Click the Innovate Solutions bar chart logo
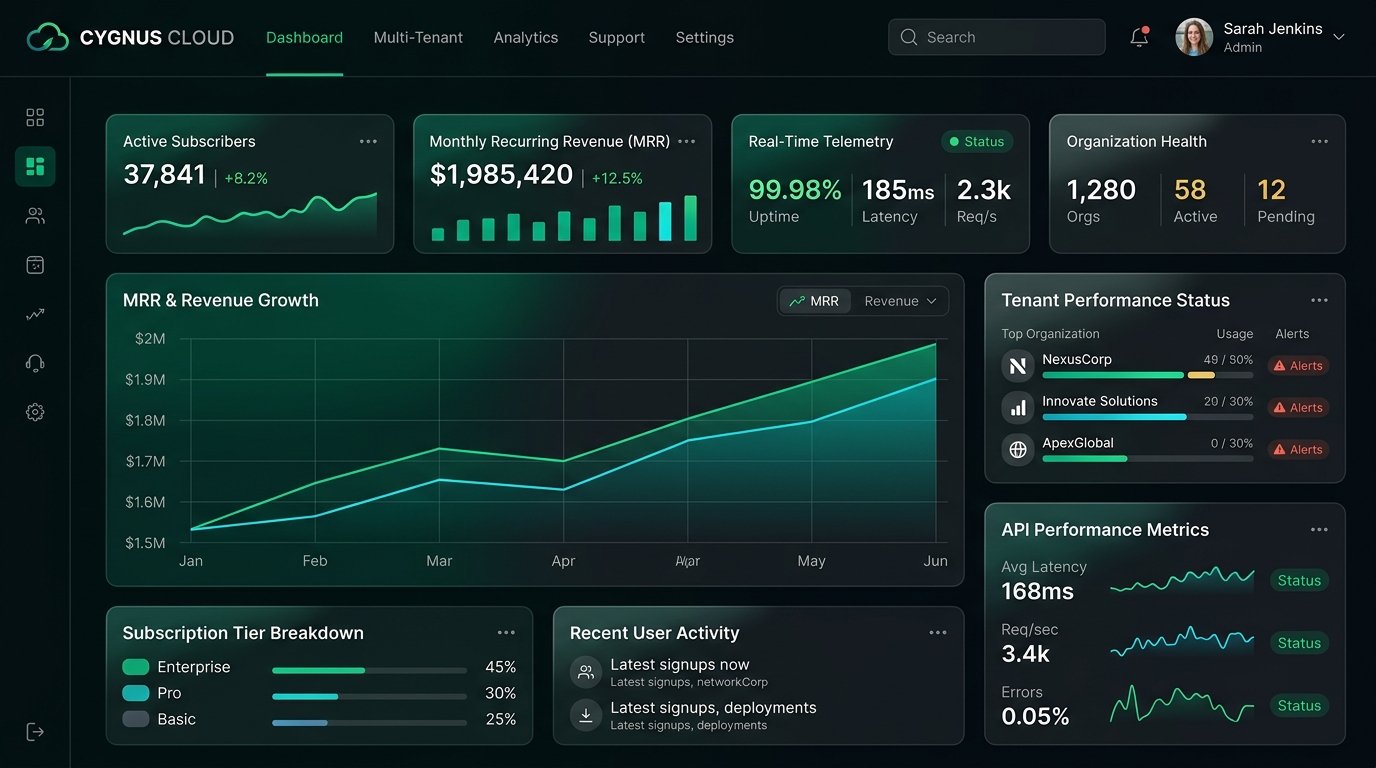 [1018, 408]
